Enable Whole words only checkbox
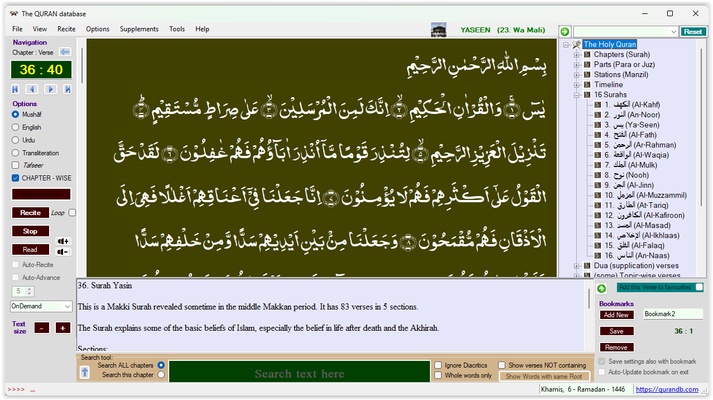 [x=438, y=375]
